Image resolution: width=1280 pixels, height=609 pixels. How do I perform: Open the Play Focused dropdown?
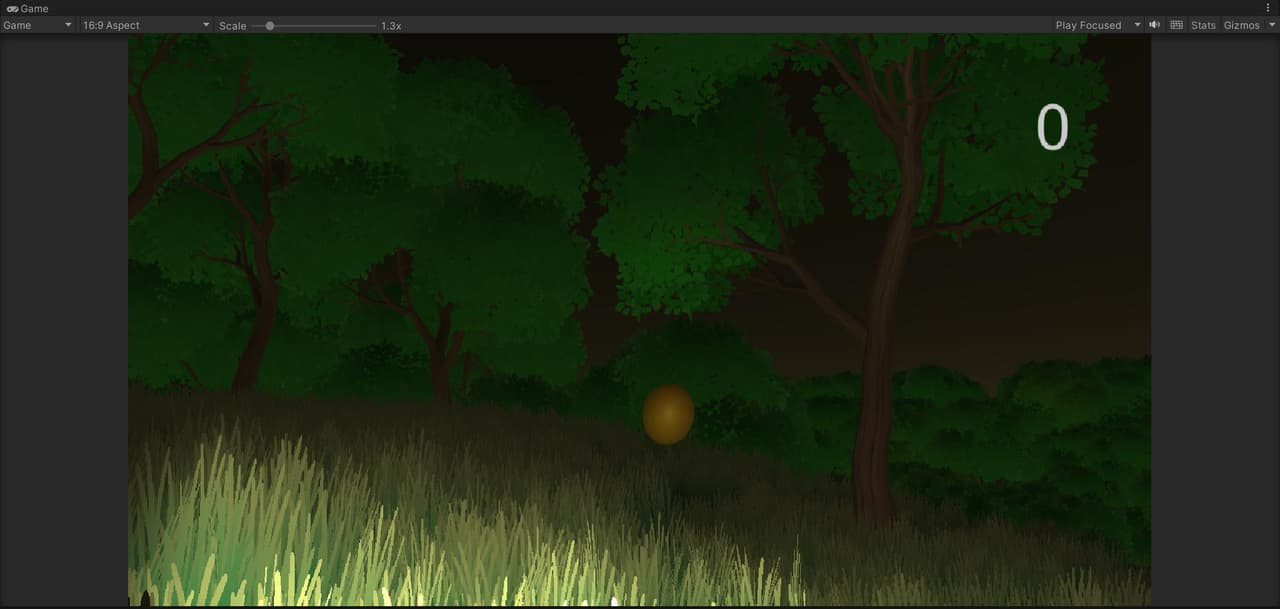tap(1097, 25)
